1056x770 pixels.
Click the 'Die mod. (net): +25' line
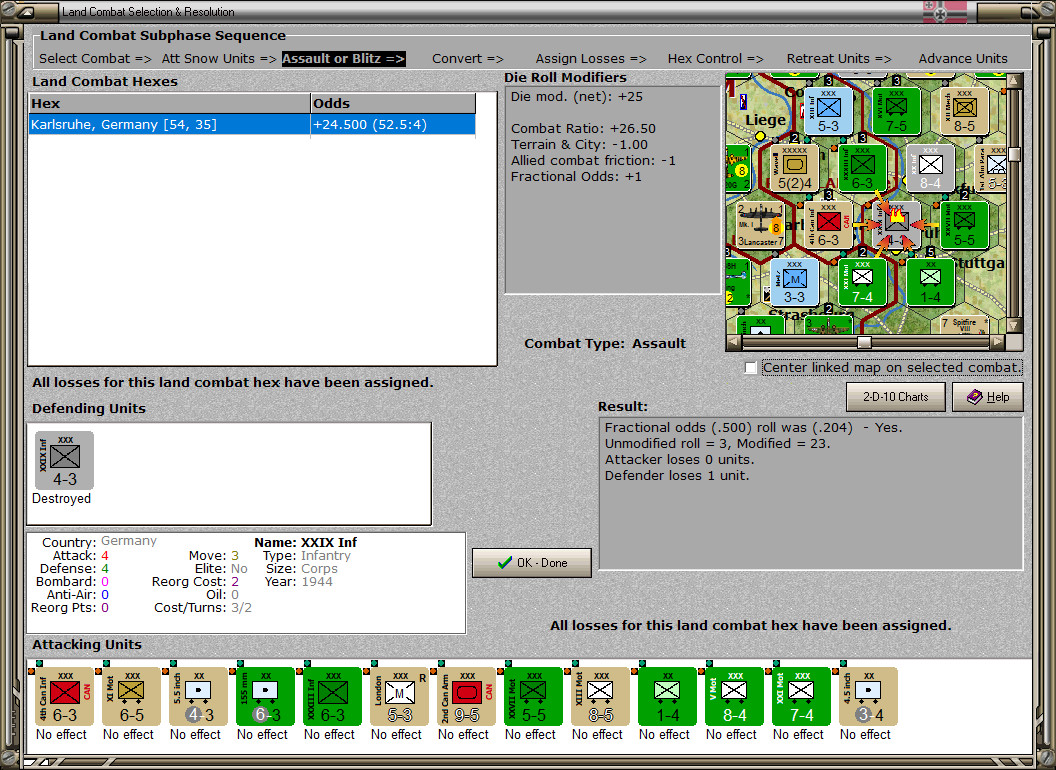click(x=576, y=96)
